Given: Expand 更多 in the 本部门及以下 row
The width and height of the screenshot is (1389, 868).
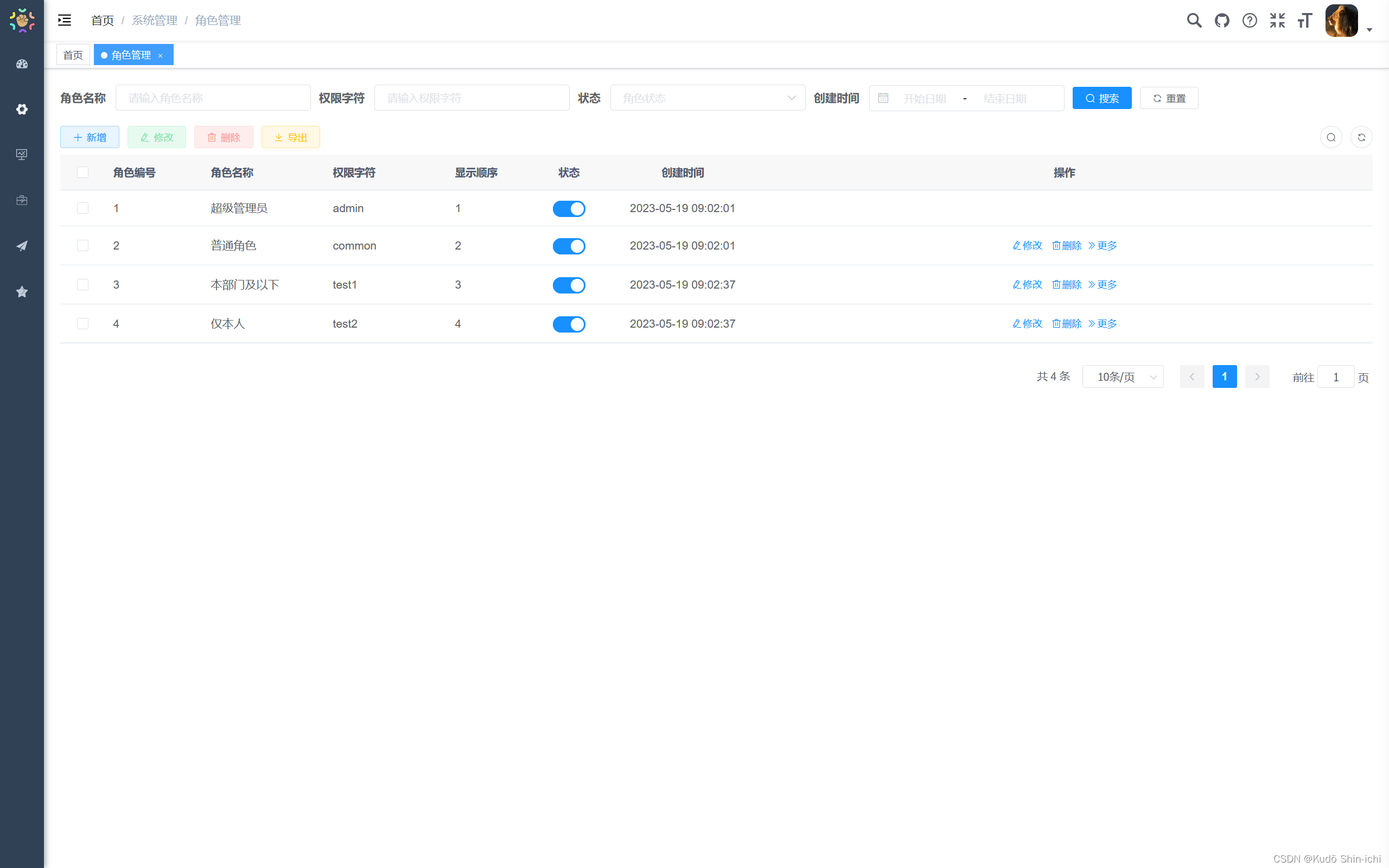Looking at the screenshot, I should pyautogui.click(x=1103, y=285).
